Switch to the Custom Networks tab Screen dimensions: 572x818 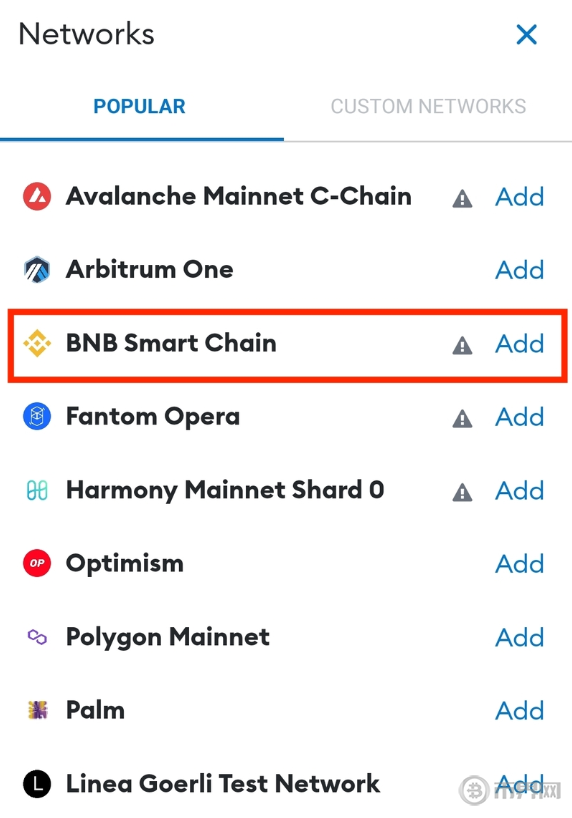[428, 106]
